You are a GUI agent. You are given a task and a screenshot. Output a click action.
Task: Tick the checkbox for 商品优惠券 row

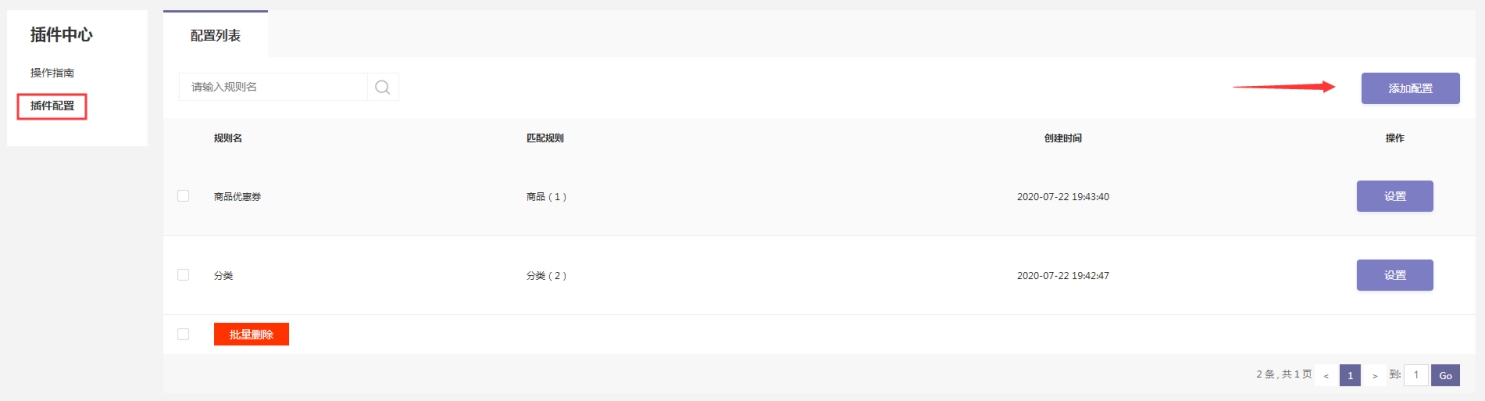pyautogui.click(x=183, y=196)
